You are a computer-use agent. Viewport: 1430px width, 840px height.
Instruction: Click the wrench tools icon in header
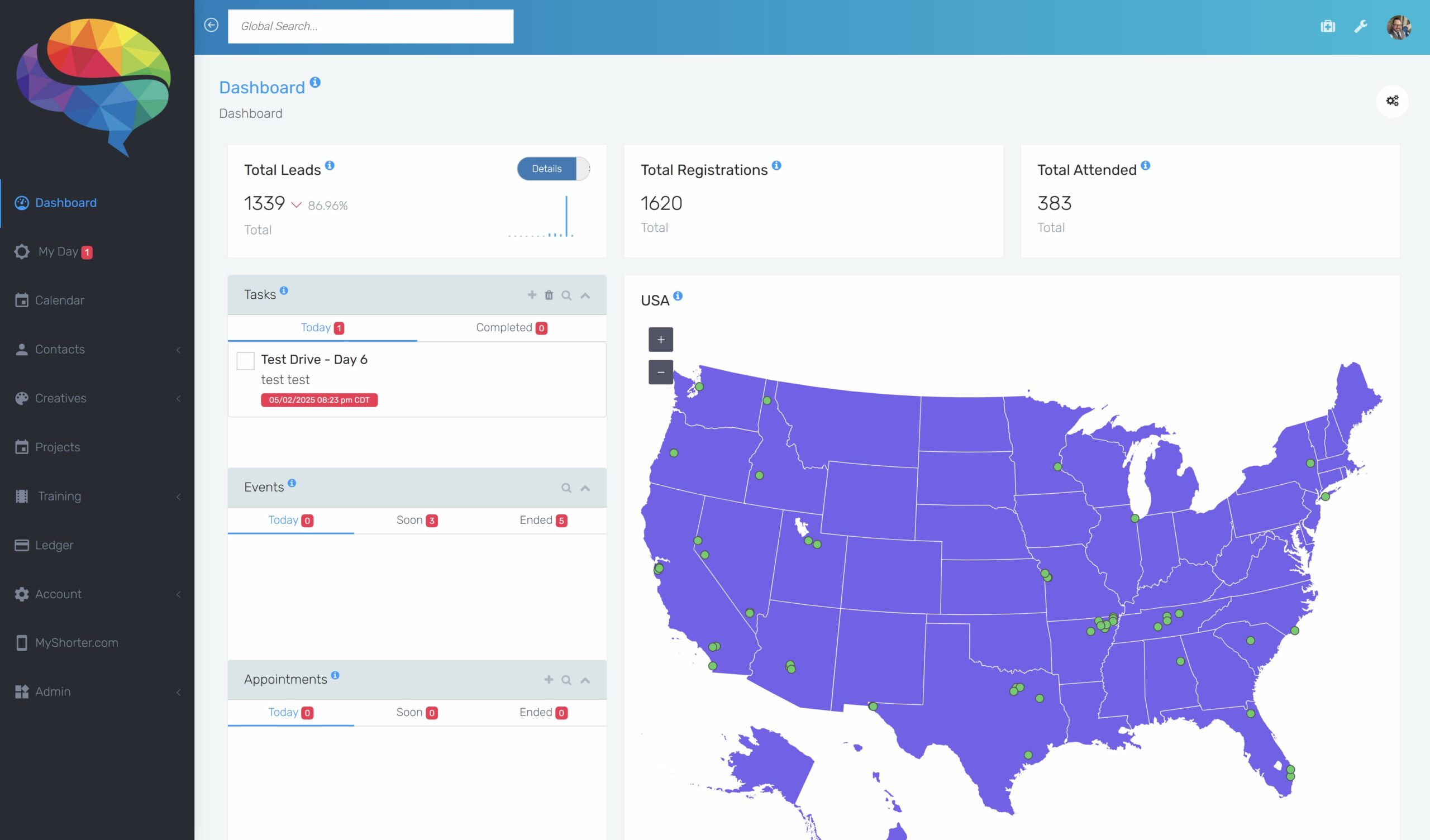(1360, 27)
